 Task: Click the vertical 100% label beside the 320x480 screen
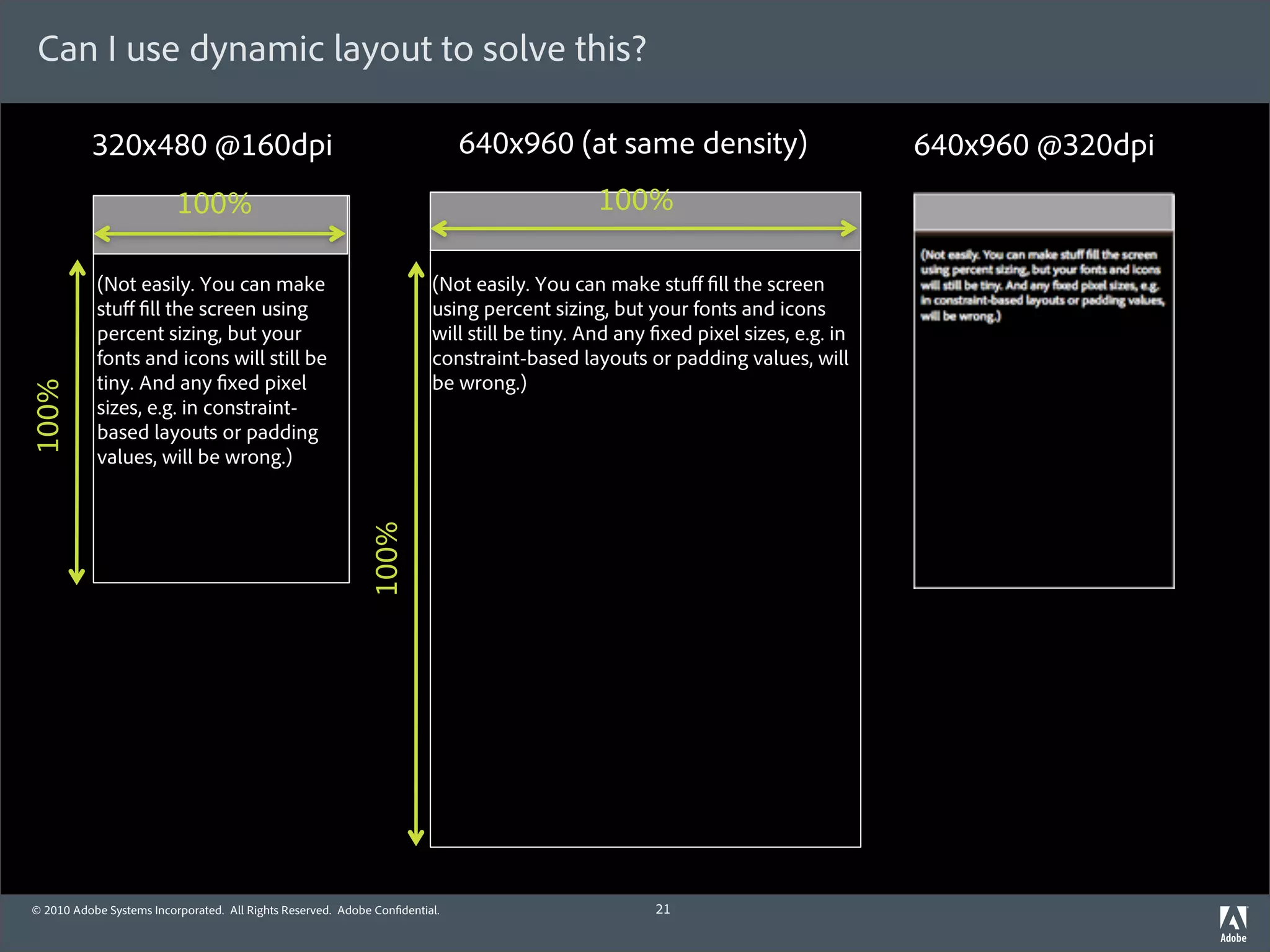point(48,415)
